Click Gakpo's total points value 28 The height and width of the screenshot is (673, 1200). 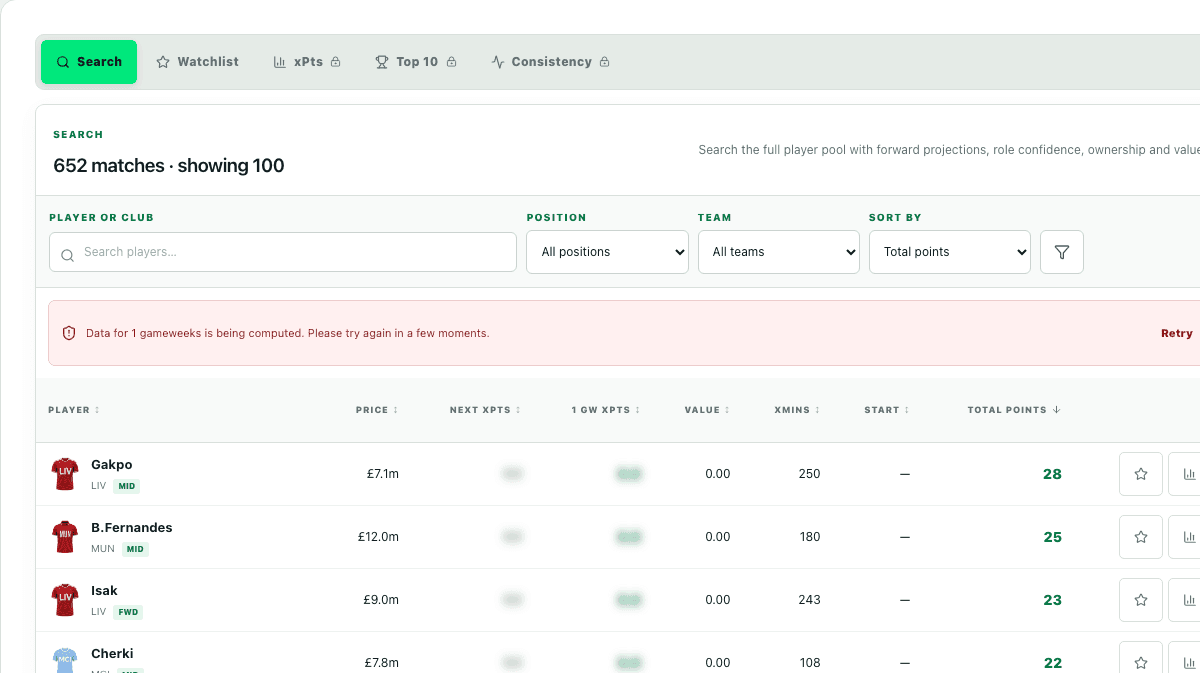pos(1052,474)
